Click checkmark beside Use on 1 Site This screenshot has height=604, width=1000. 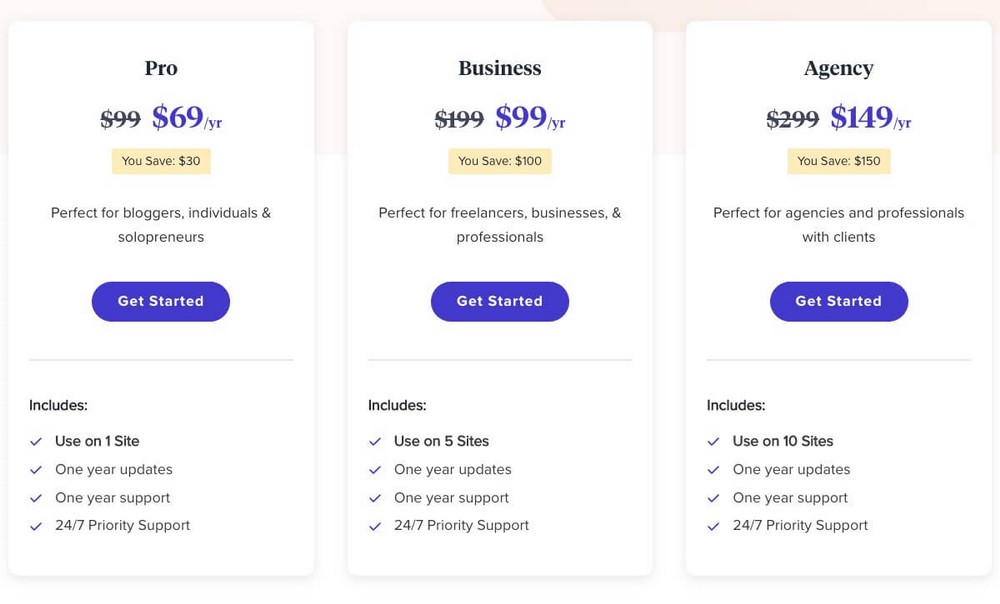coord(36,441)
